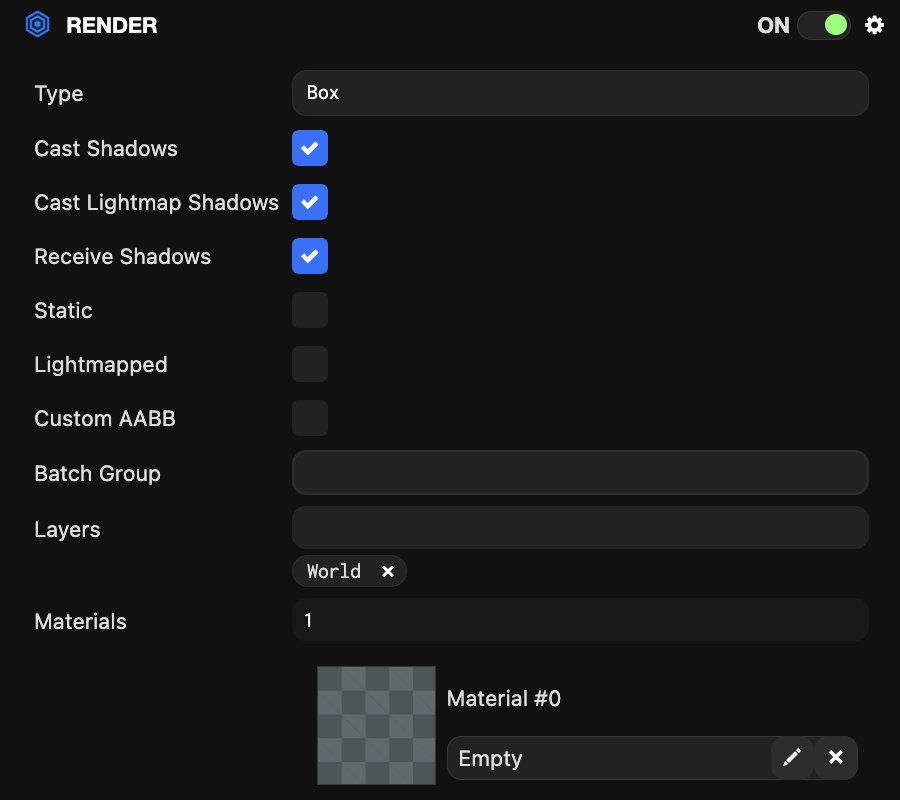The height and width of the screenshot is (800, 900).
Task: Click the Layers label
Action: 67,530
